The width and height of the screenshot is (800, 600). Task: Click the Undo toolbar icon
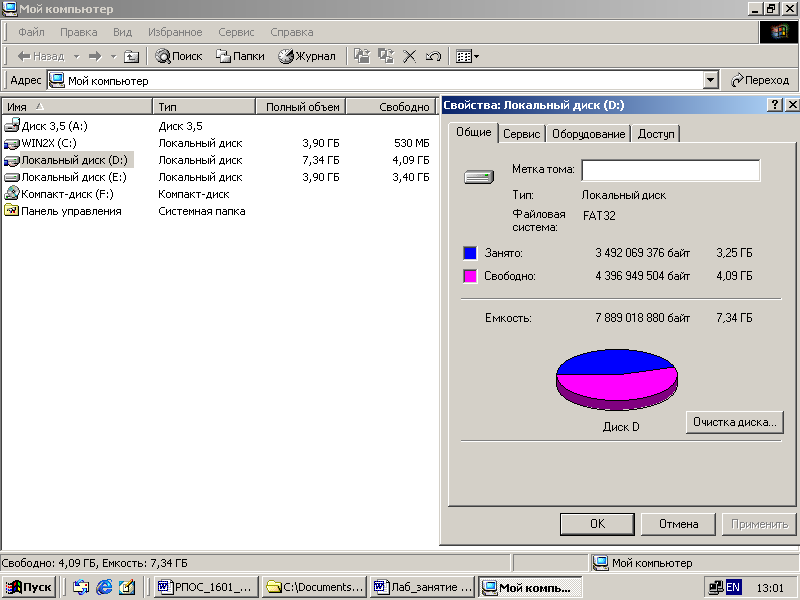(x=433, y=56)
